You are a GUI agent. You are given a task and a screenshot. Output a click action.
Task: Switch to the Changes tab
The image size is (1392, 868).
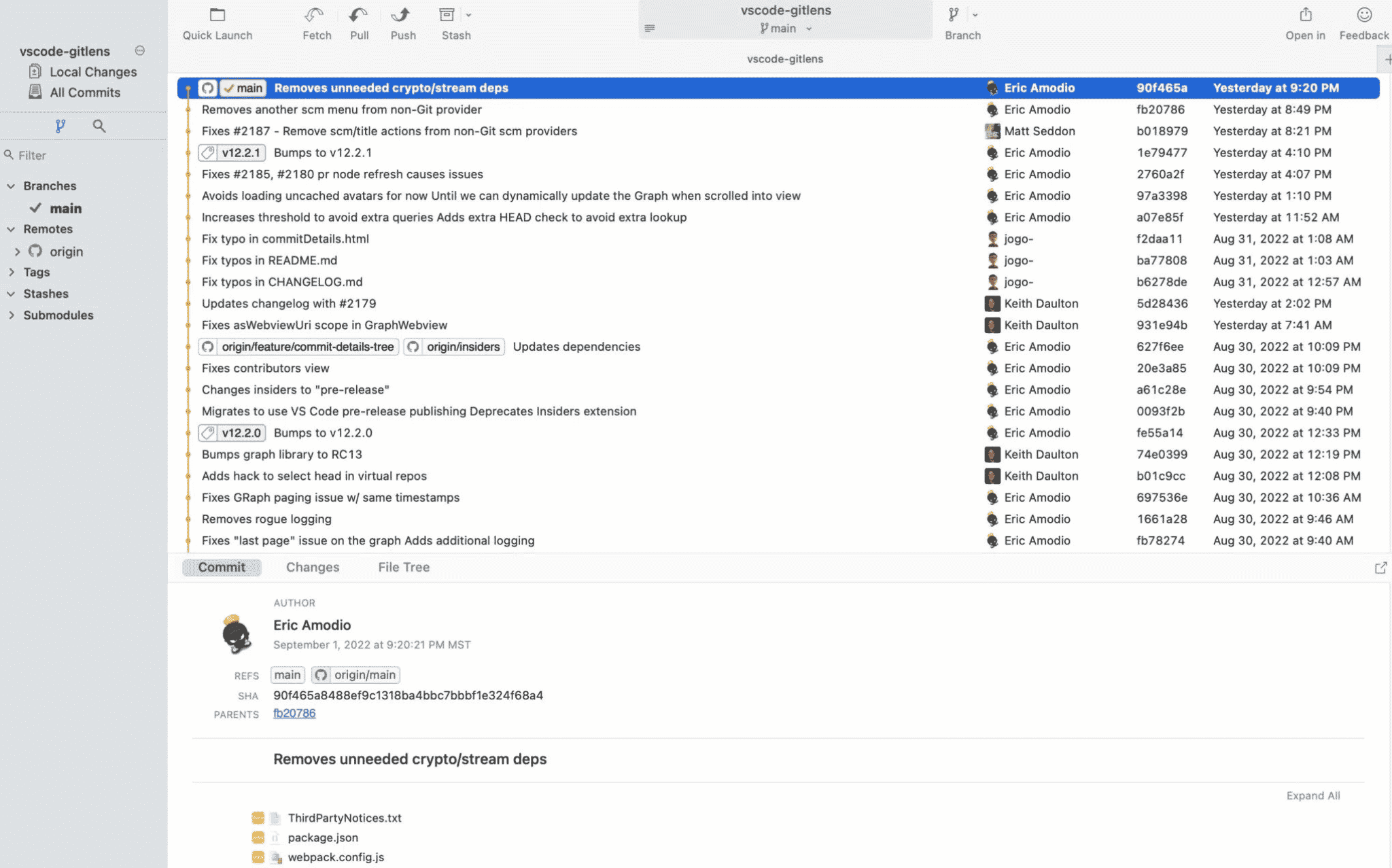click(x=312, y=567)
